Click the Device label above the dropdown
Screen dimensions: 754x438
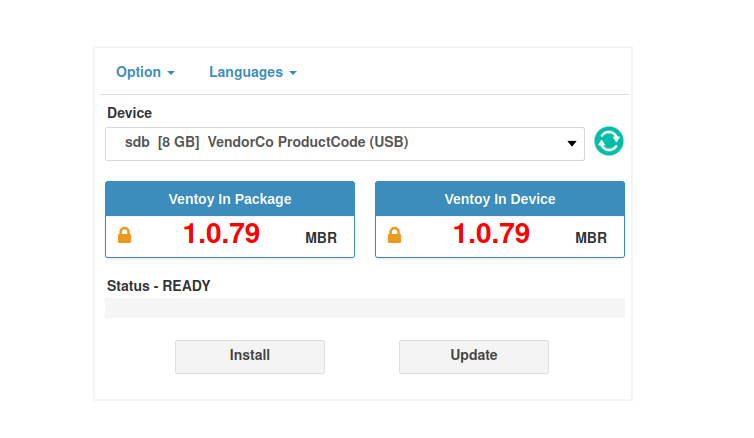(x=130, y=113)
